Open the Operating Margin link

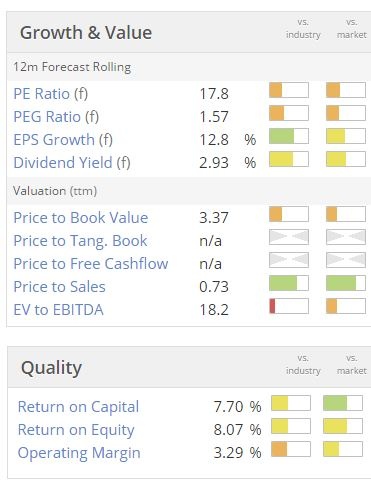pos(79,453)
